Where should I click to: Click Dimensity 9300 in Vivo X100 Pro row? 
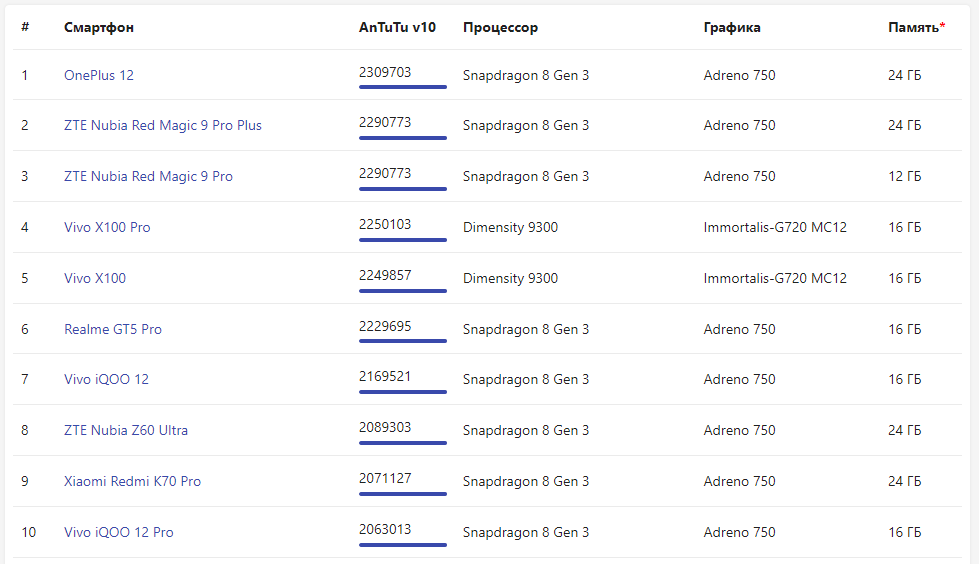click(x=510, y=227)
